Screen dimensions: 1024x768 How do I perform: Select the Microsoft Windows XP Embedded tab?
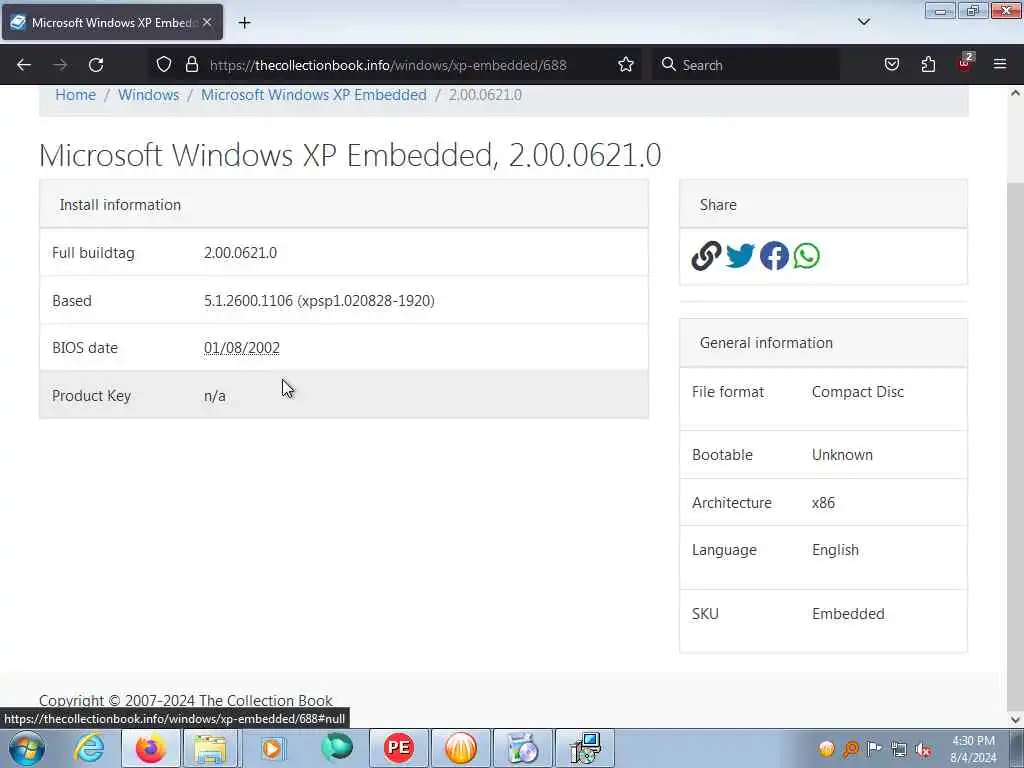[112, 22]
